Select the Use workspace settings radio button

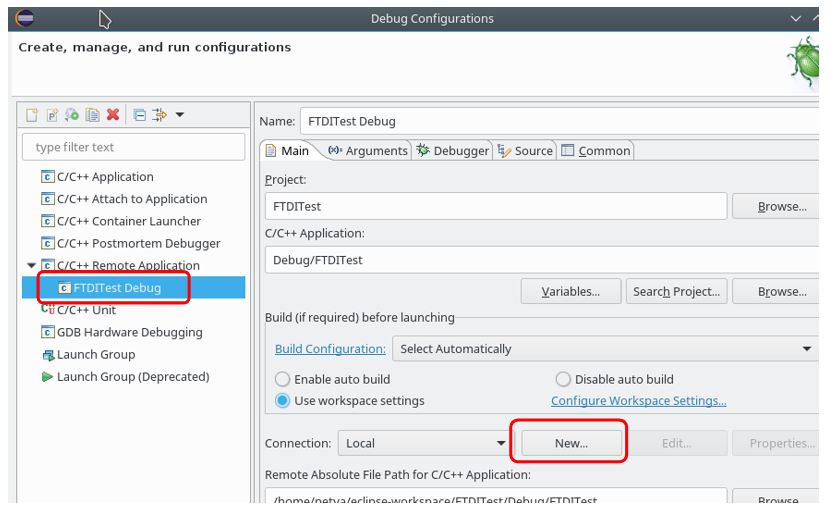click(x=283, y=401)
